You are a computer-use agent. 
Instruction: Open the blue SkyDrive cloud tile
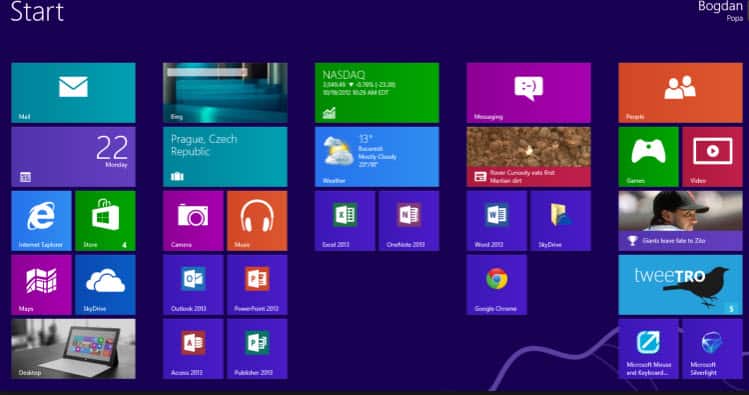point(105,285)
